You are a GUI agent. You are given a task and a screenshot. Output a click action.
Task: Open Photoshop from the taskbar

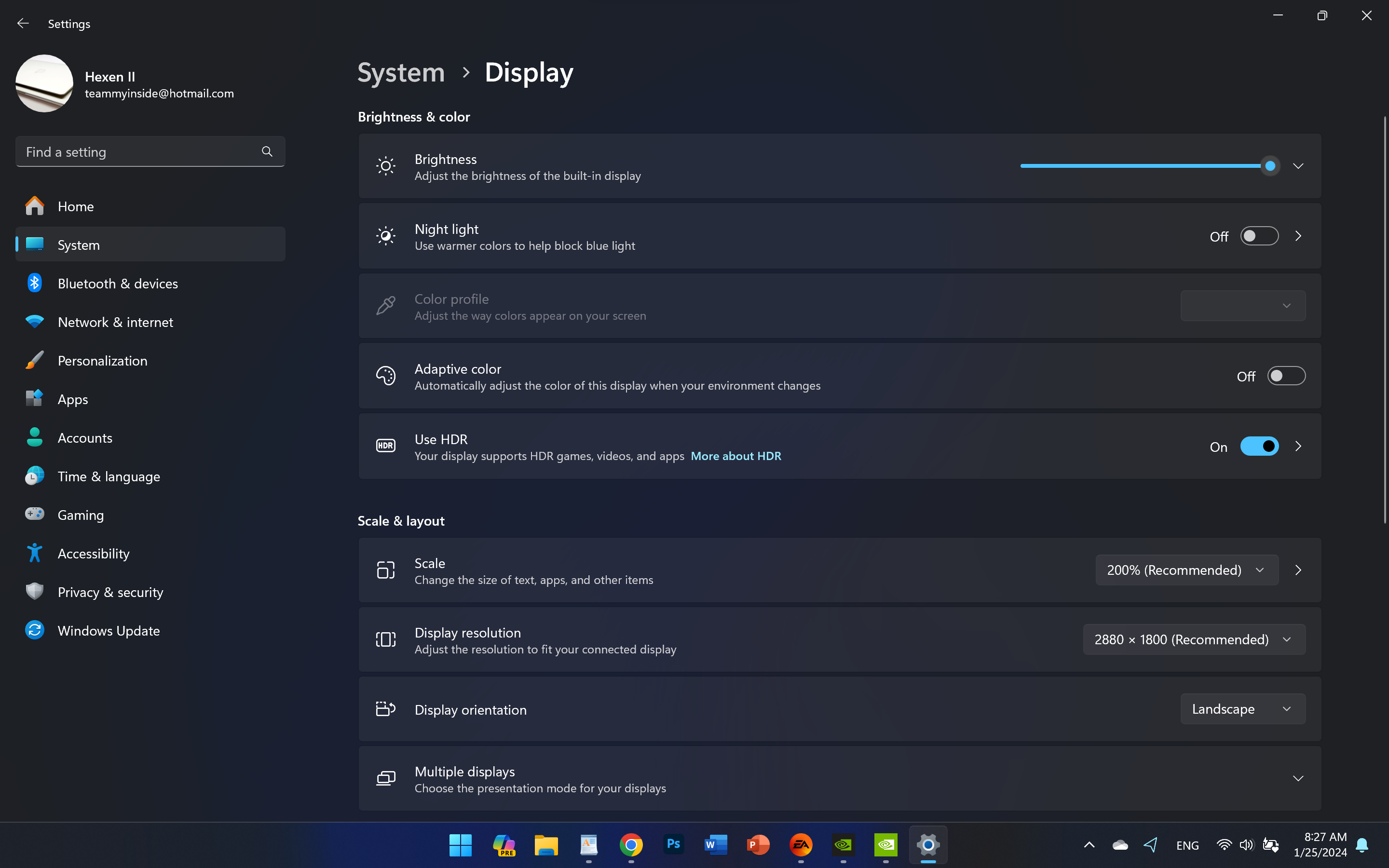[673, 844]
